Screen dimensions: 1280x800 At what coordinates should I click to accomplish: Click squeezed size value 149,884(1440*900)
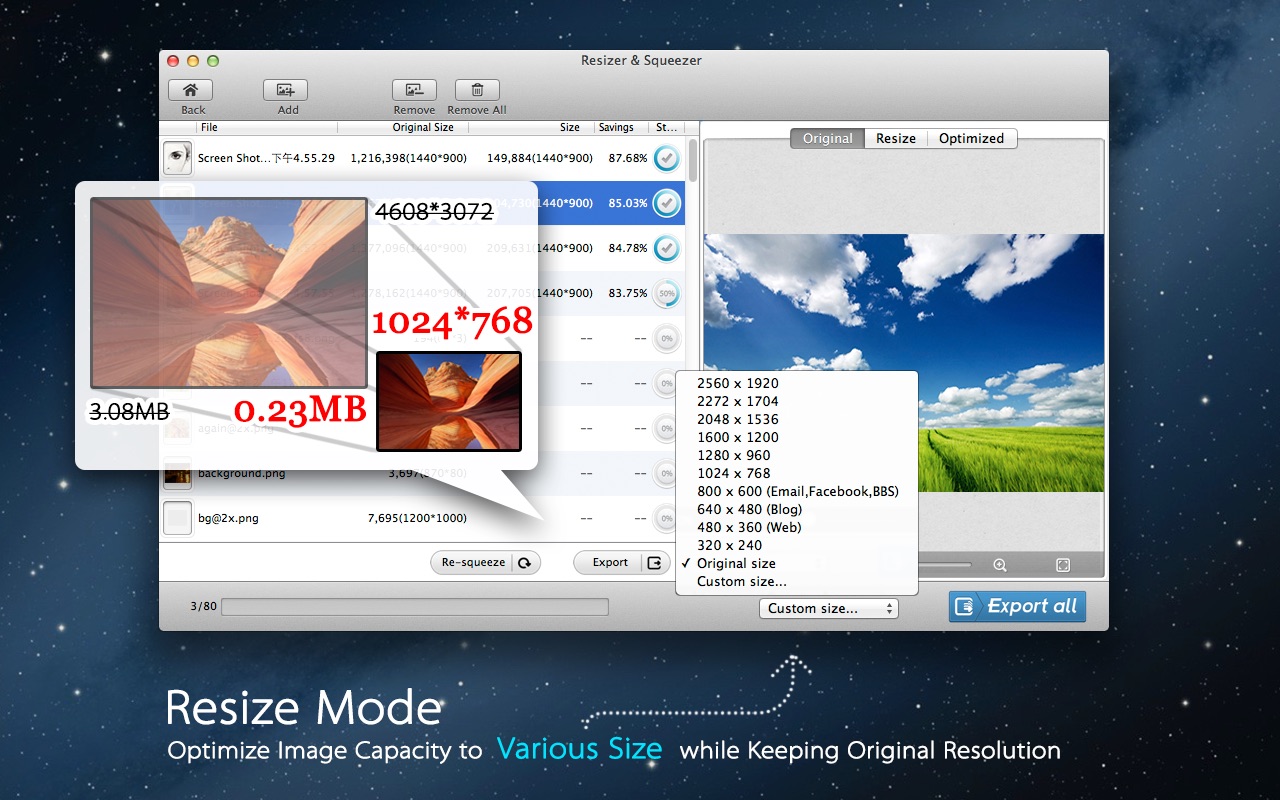[x=540, y=158]
